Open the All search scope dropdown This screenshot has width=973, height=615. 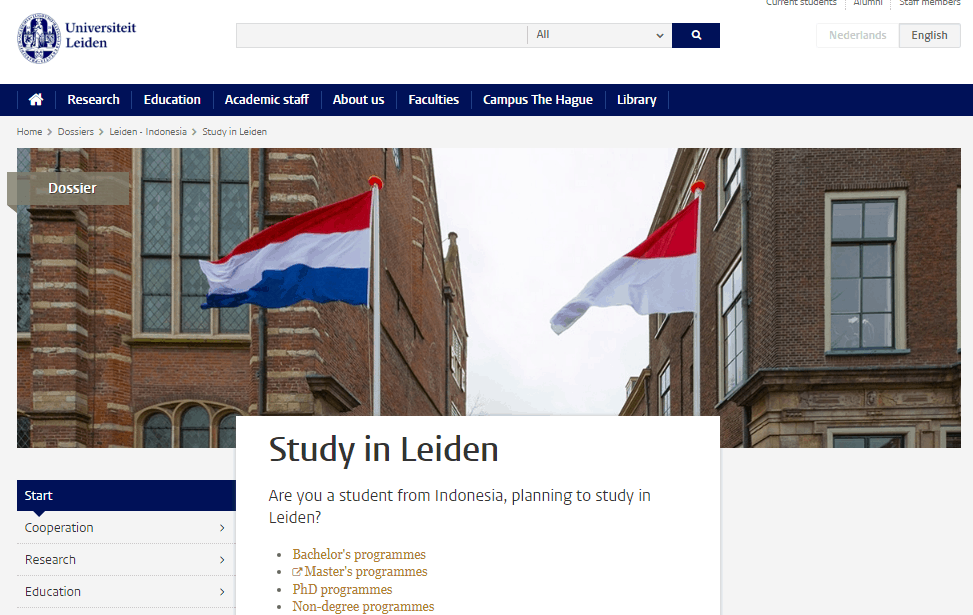[x=599, y=35]
